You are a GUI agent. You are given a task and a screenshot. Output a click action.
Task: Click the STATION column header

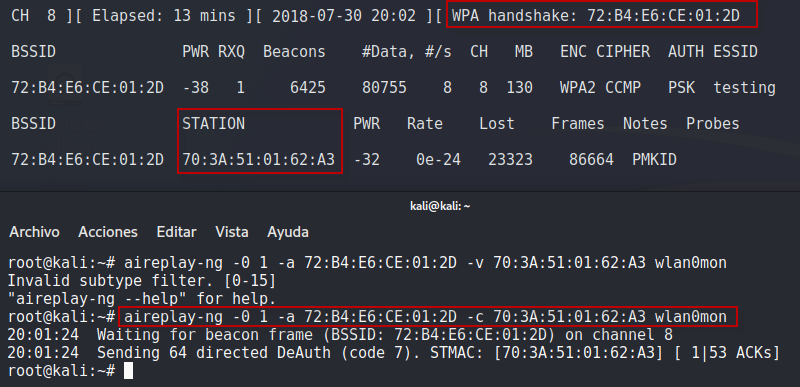[213, 124]
